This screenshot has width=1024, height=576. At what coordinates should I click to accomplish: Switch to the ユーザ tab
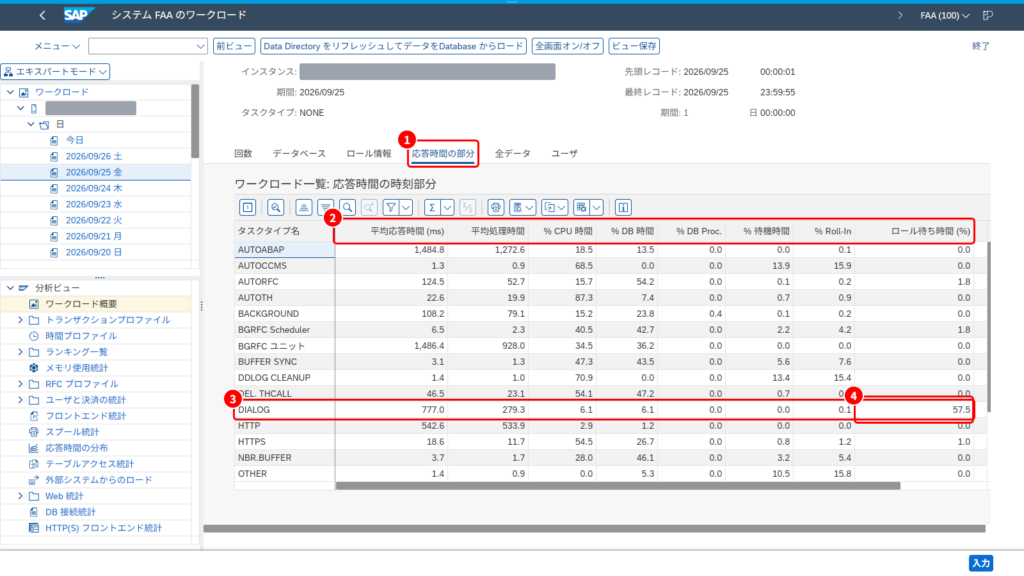click(x=564, y=153)
